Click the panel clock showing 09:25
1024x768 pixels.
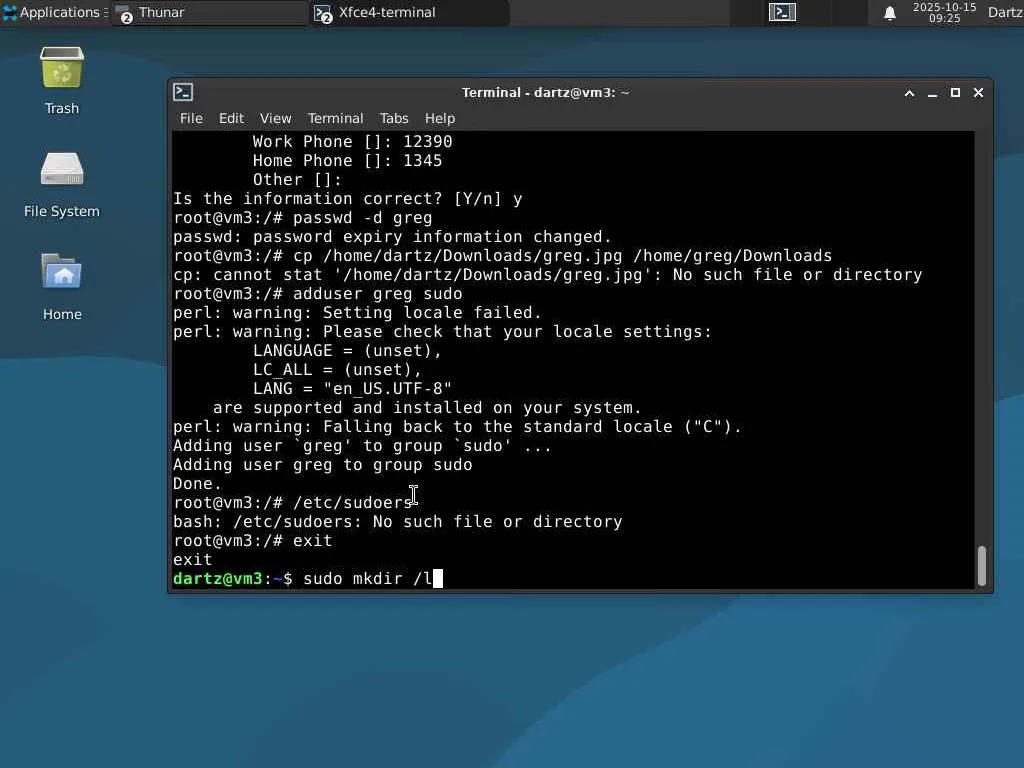pyautogui.click(x=944, y=12)
